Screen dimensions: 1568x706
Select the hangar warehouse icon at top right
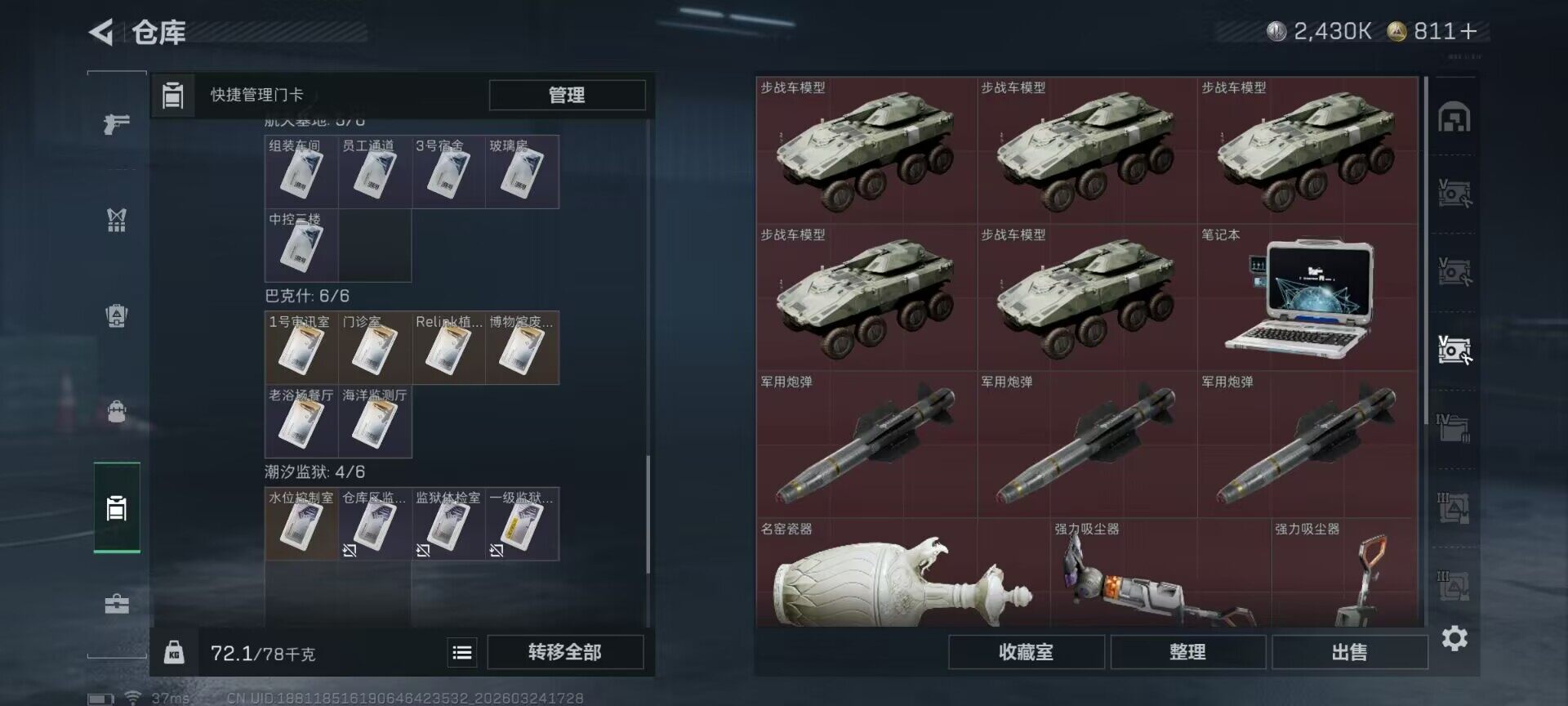click(1454, 117)
